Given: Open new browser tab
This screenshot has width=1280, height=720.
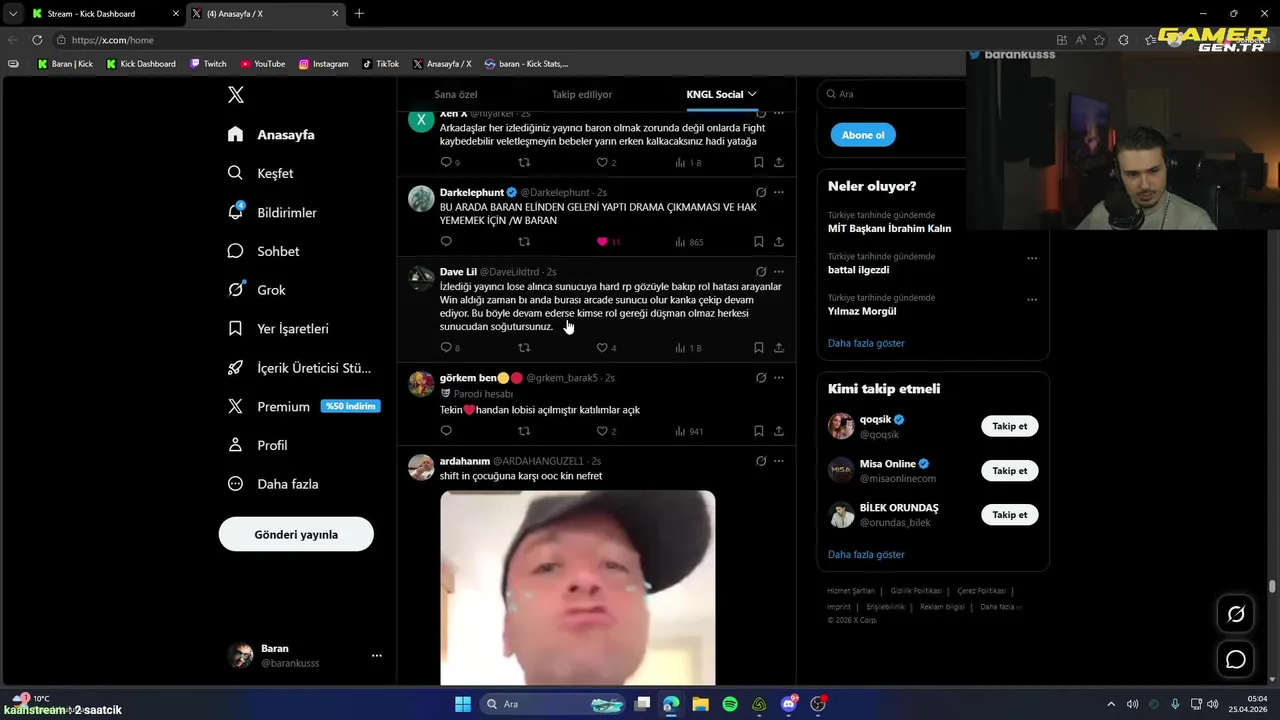Looking at the screenshot, I should pos(359,14).
